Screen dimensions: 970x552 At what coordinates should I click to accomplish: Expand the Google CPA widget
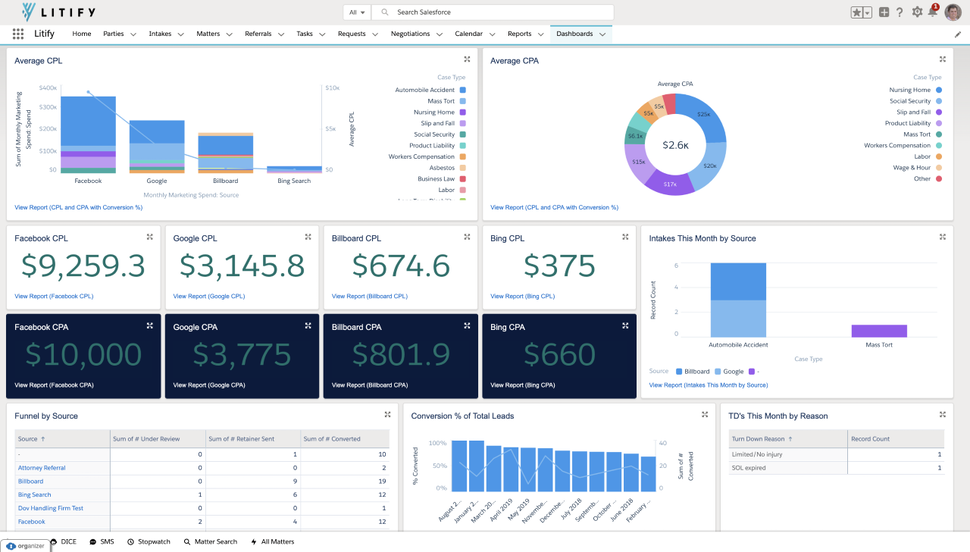(x=308, y=326)
